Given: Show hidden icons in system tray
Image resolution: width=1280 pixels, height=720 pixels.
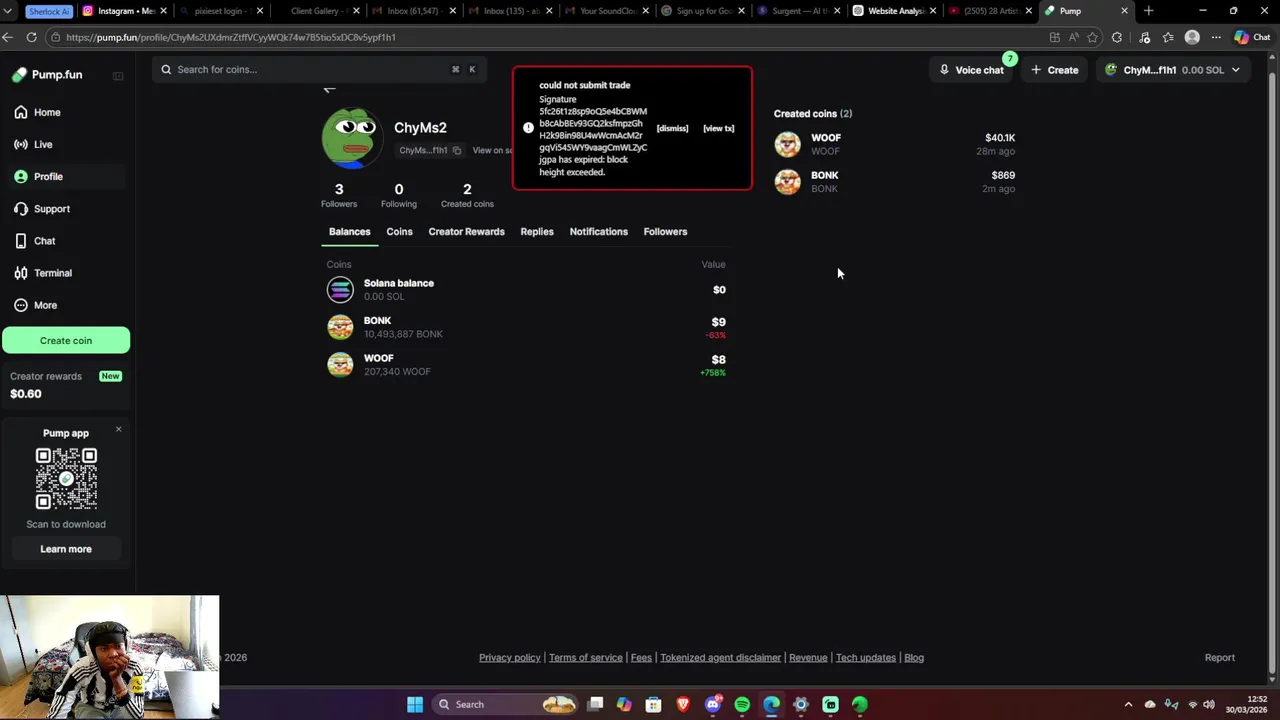Looking at the screenshot, I should [x=1128, y=705].
